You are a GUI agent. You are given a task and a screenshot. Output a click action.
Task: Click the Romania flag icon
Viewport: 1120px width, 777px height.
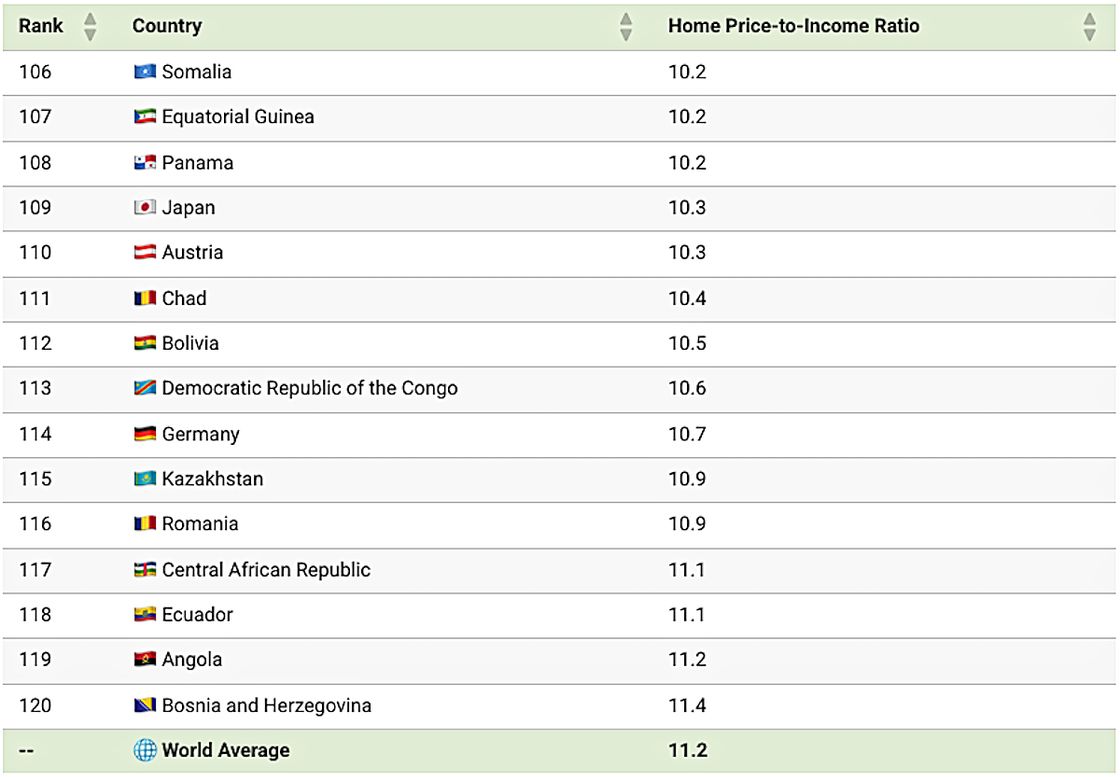click(x=145, y=523)
